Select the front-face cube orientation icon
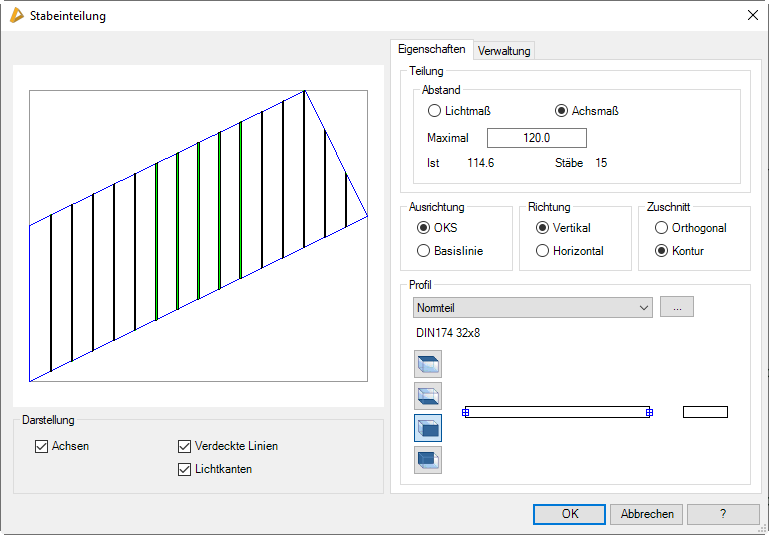Image resolution: width=769 pixels, height=535 pixels. coord(428,428)
